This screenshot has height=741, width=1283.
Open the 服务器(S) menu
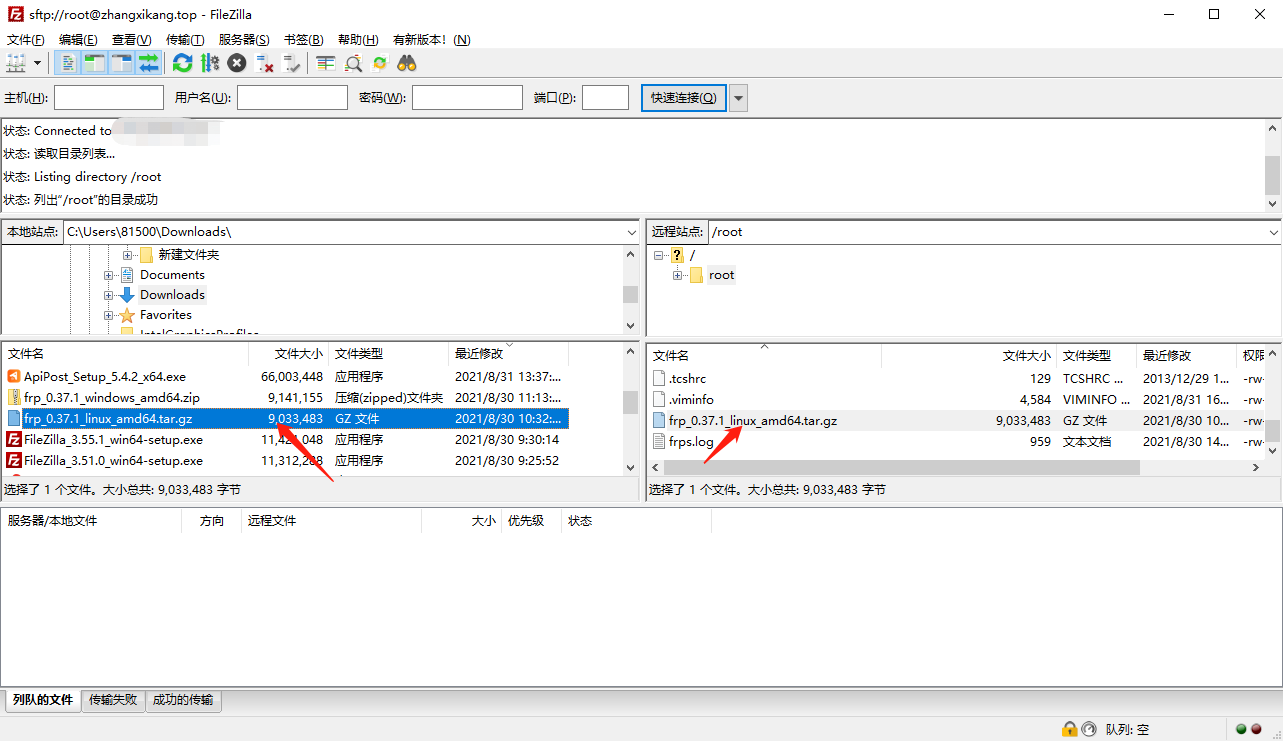[244, 40]
